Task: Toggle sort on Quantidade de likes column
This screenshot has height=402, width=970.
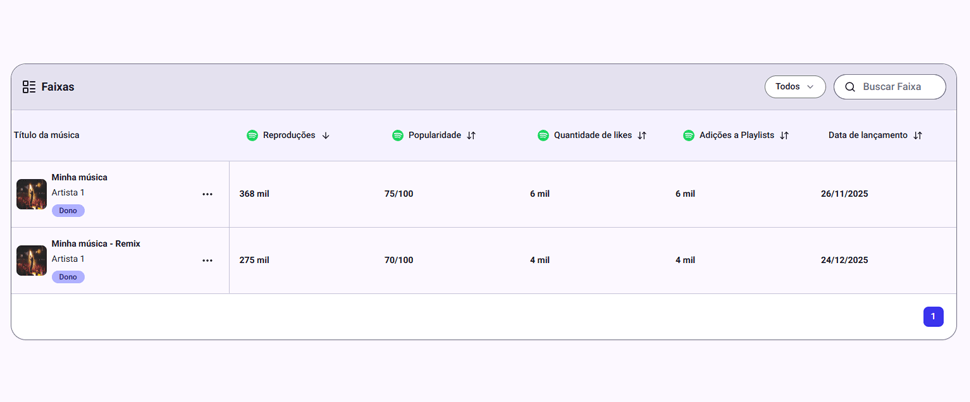Action: pyautogui.click(x=642, y=135)
